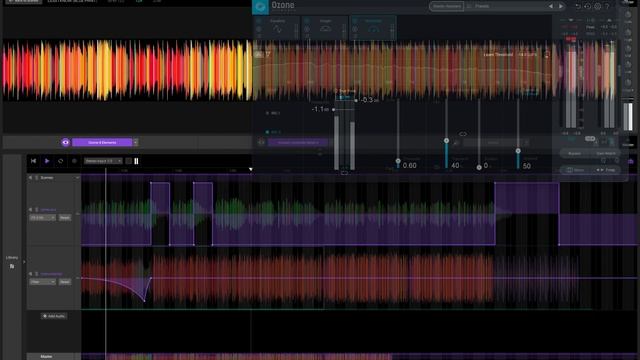
Task: Click the meter bars icon beside the checkbox
Action: point(136,161)
